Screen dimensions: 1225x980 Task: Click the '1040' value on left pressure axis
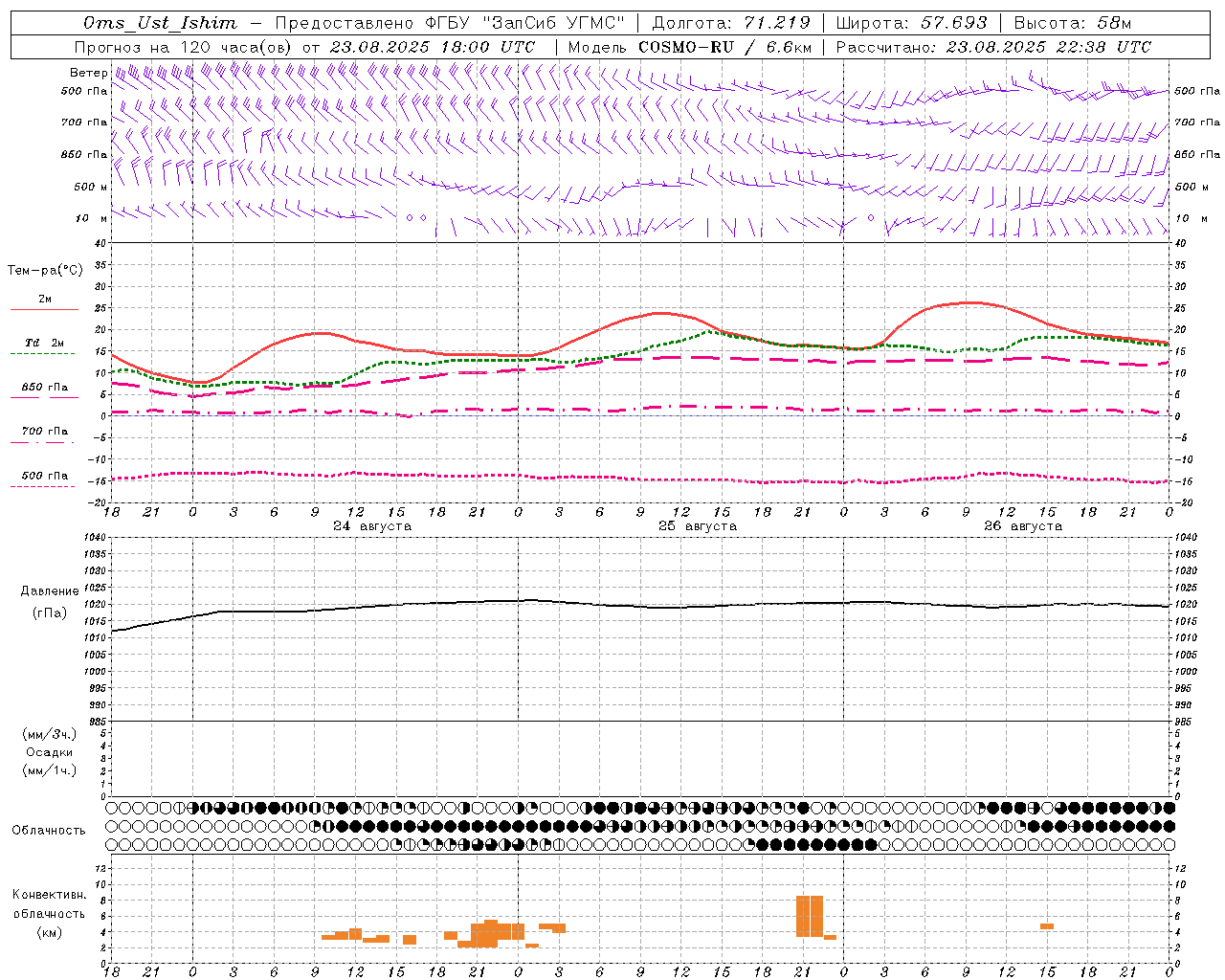(x=93, y=538)
